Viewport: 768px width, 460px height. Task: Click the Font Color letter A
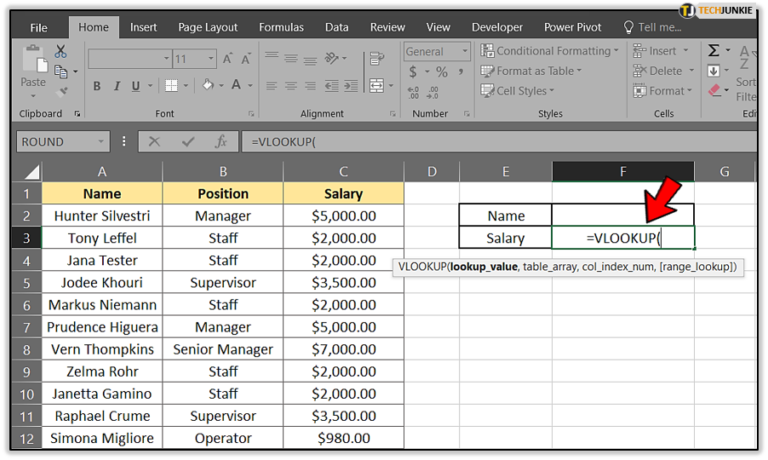point(236,85)
